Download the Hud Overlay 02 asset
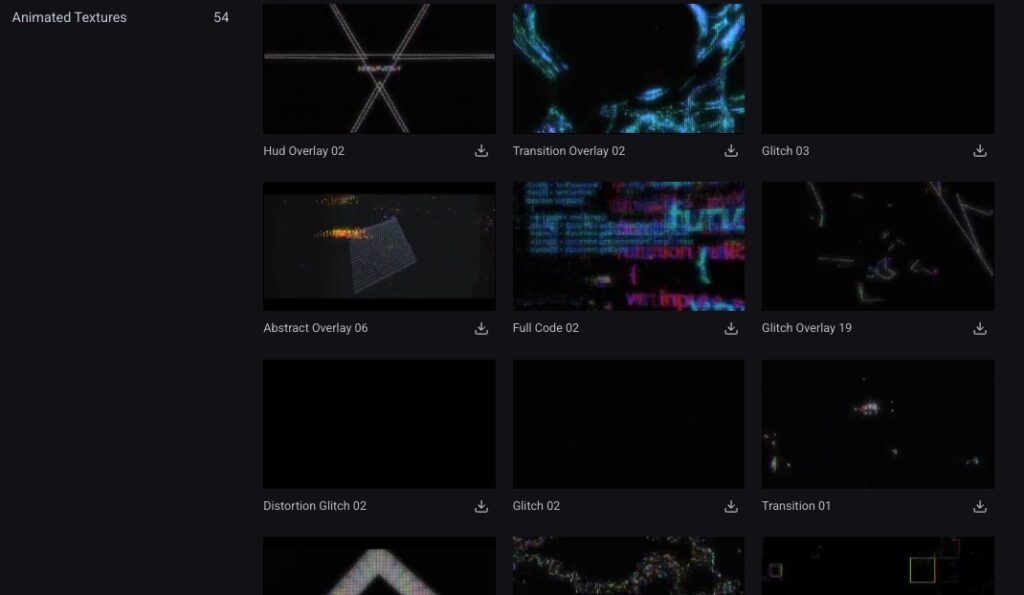Screen dimensions: 1024x595 tap(481, 151)
